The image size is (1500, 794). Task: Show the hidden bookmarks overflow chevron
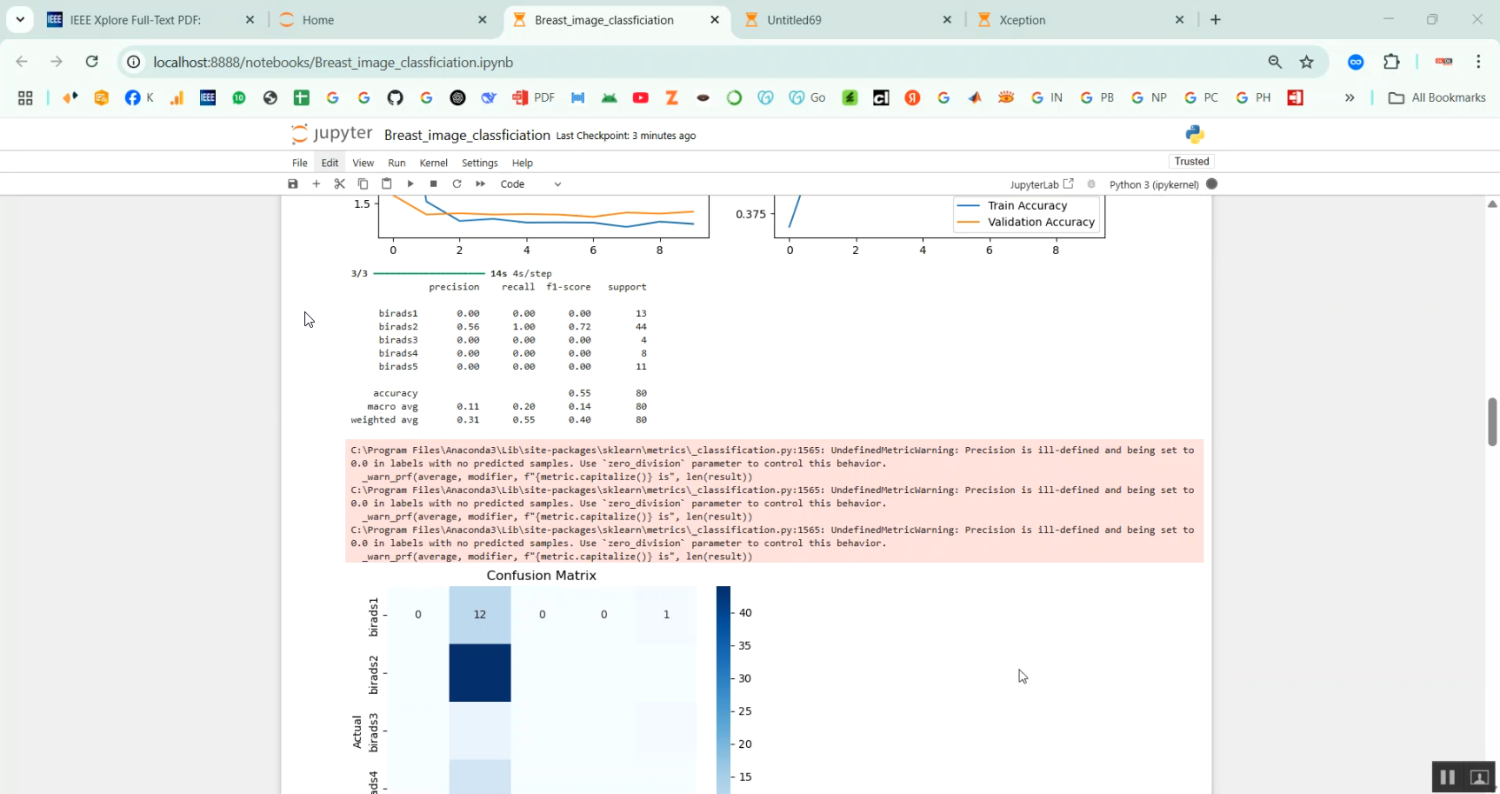(1349, 98)
